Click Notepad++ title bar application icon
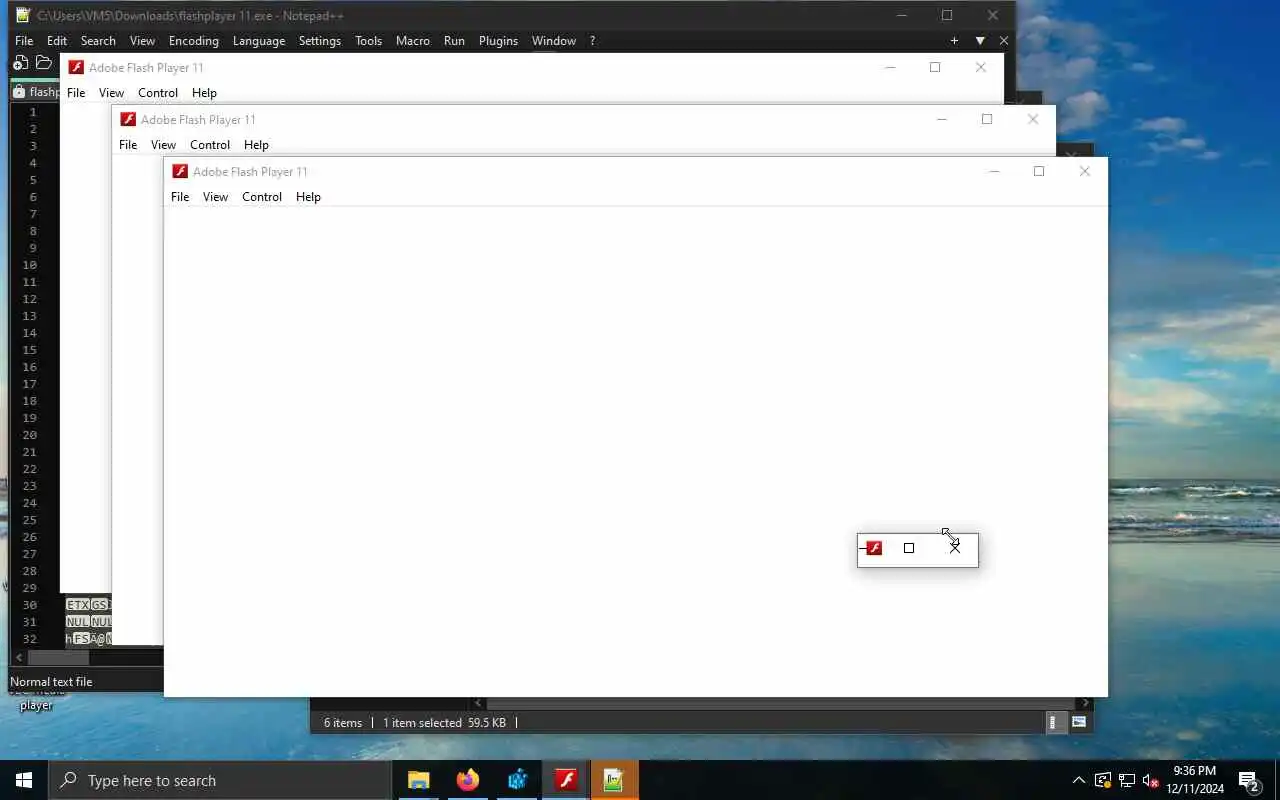Screen dimensions: 1280x800 coord(23,15)
